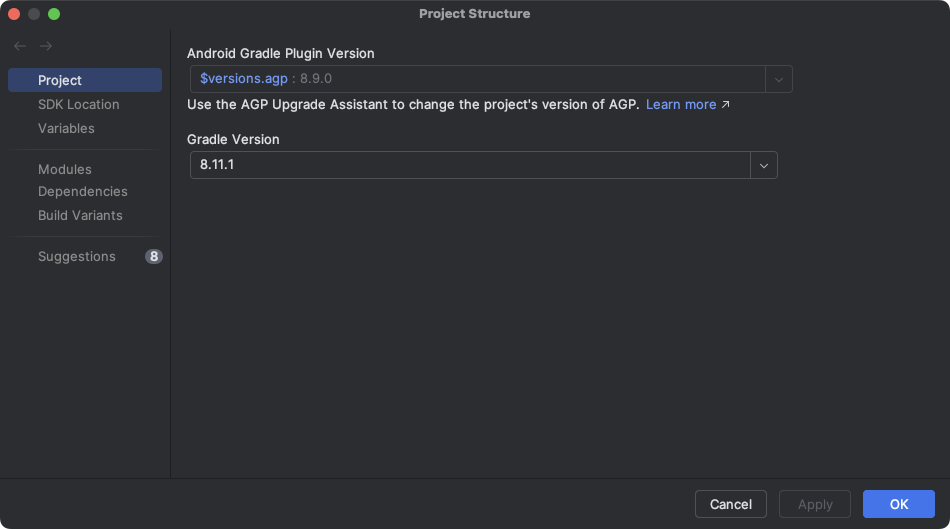Open the Modules section
Screen dimensions: 950x529
[x=64, y=169]
